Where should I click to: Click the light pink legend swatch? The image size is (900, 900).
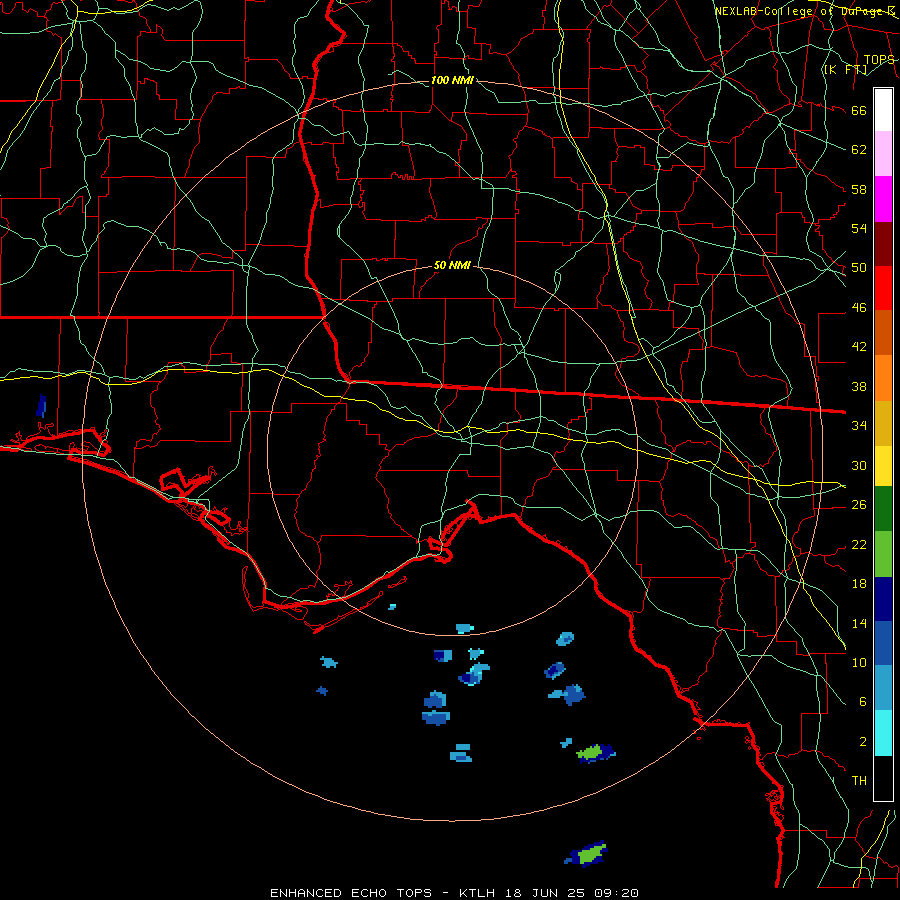coord(883,154)
